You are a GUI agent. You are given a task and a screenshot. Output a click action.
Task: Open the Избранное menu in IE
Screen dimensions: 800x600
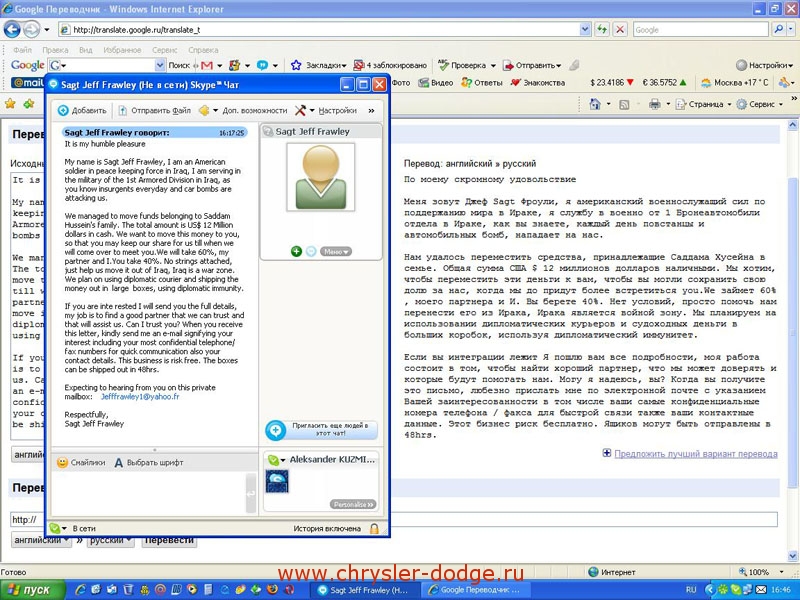(x=122, y=50)
